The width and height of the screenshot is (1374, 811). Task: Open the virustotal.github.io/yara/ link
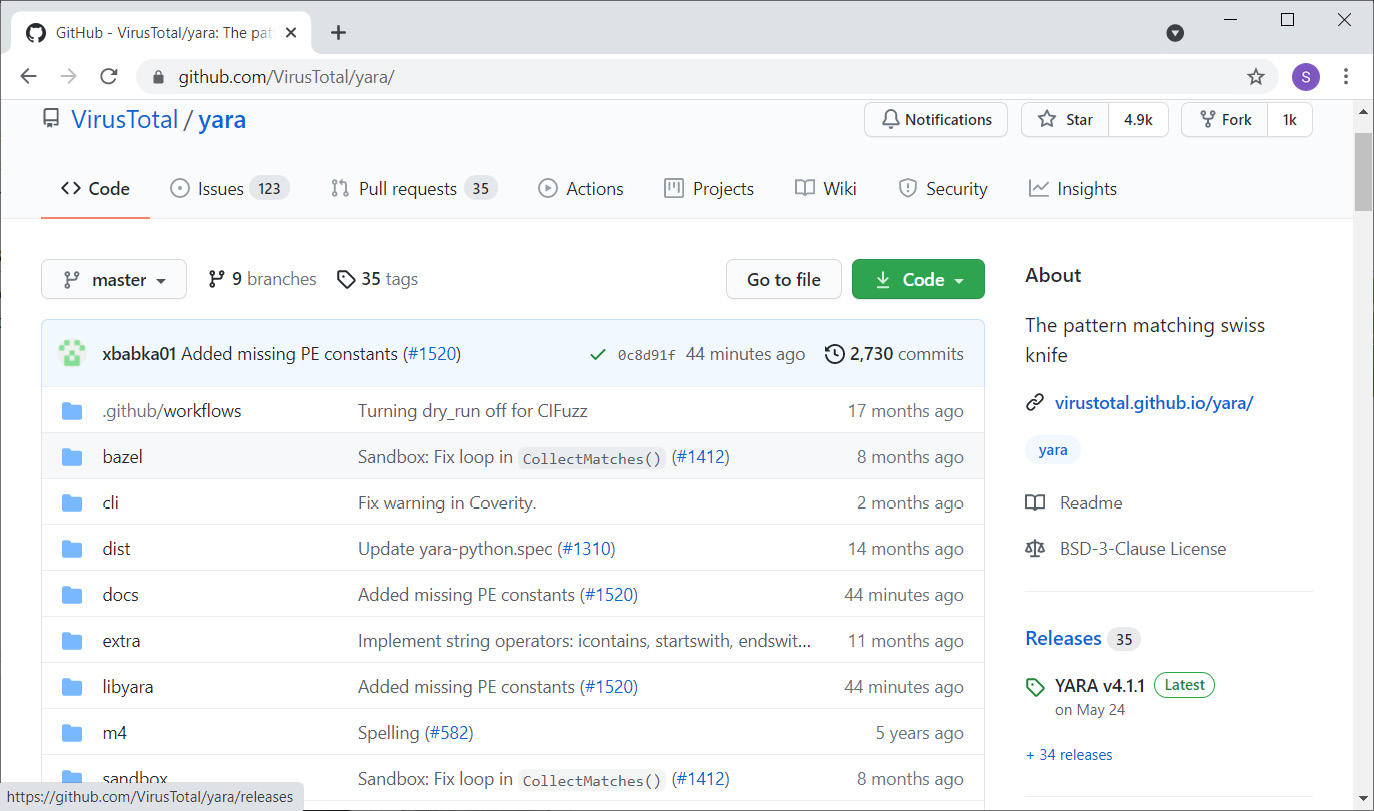point(1154,403)
